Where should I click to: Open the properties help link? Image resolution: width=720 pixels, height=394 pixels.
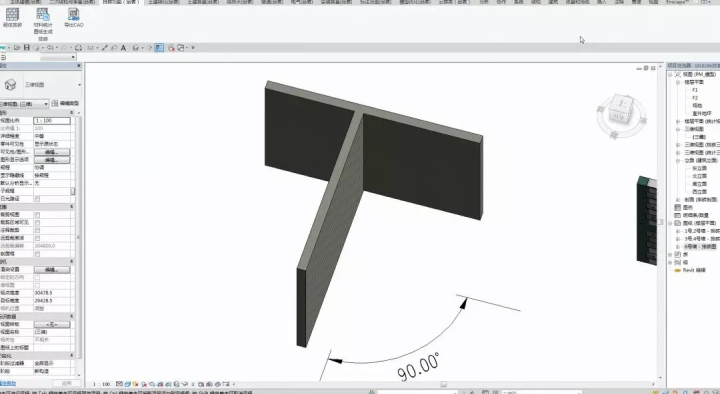click(x=8, y=383)
